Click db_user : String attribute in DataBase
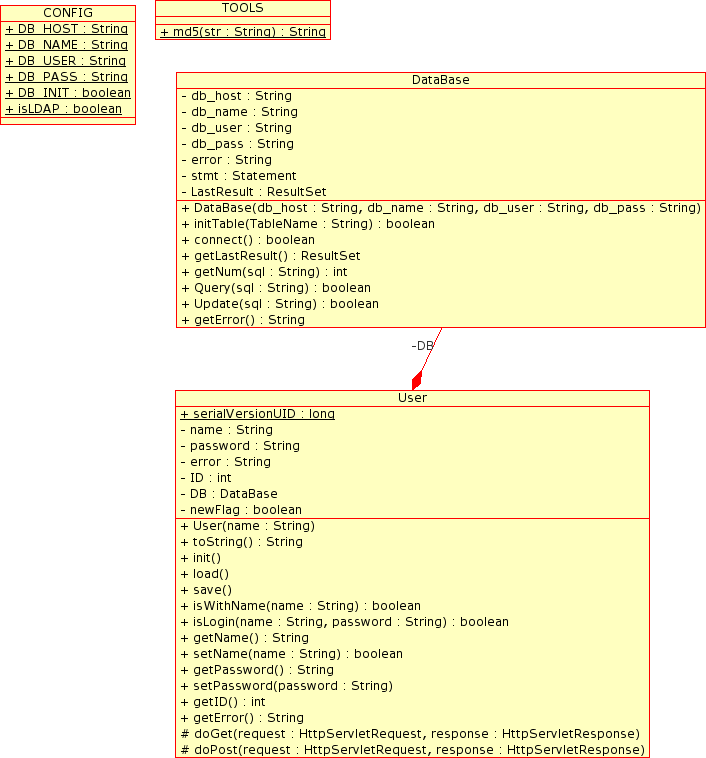 click(236, 128)
